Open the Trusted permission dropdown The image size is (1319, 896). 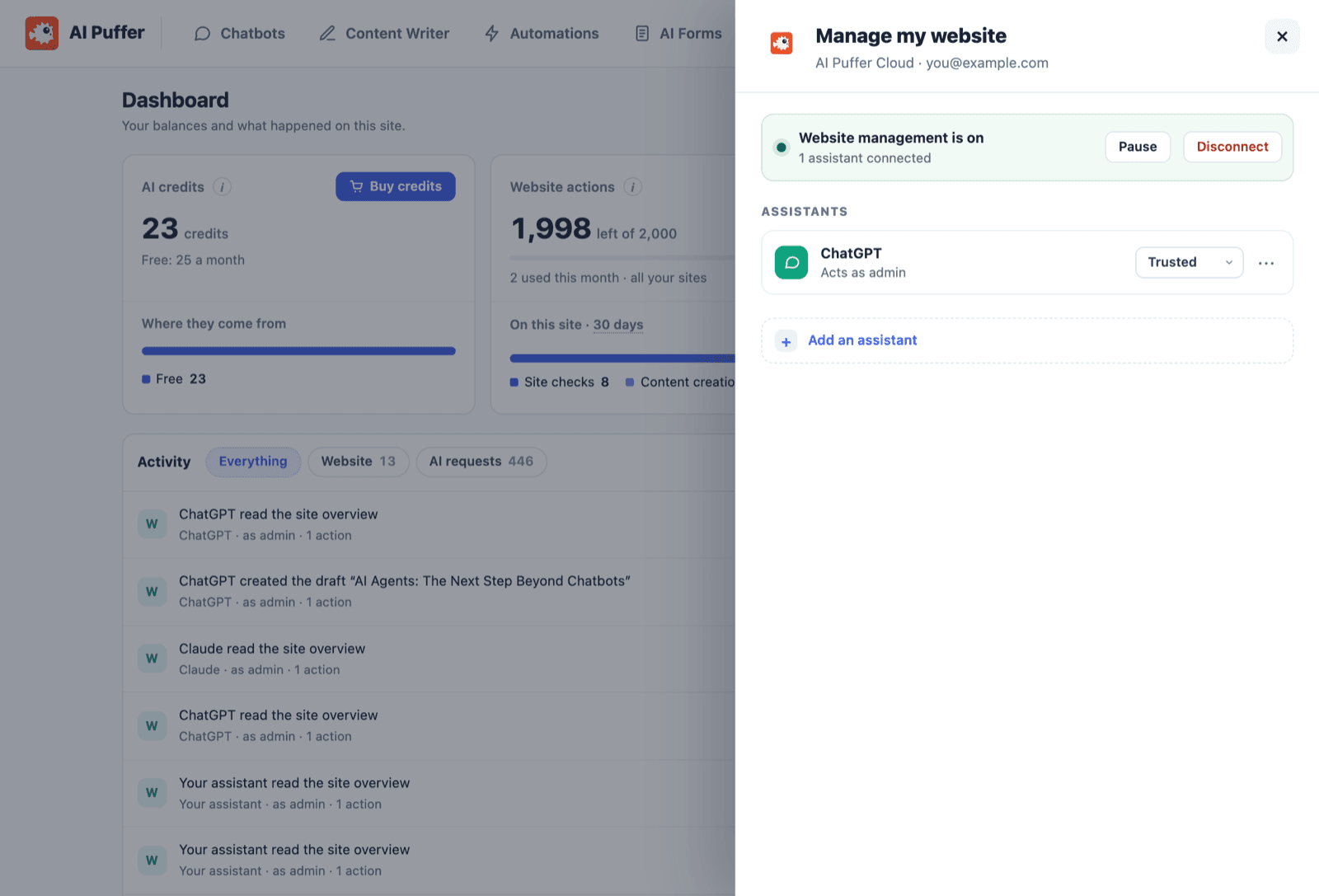(x=1190, y=262)
